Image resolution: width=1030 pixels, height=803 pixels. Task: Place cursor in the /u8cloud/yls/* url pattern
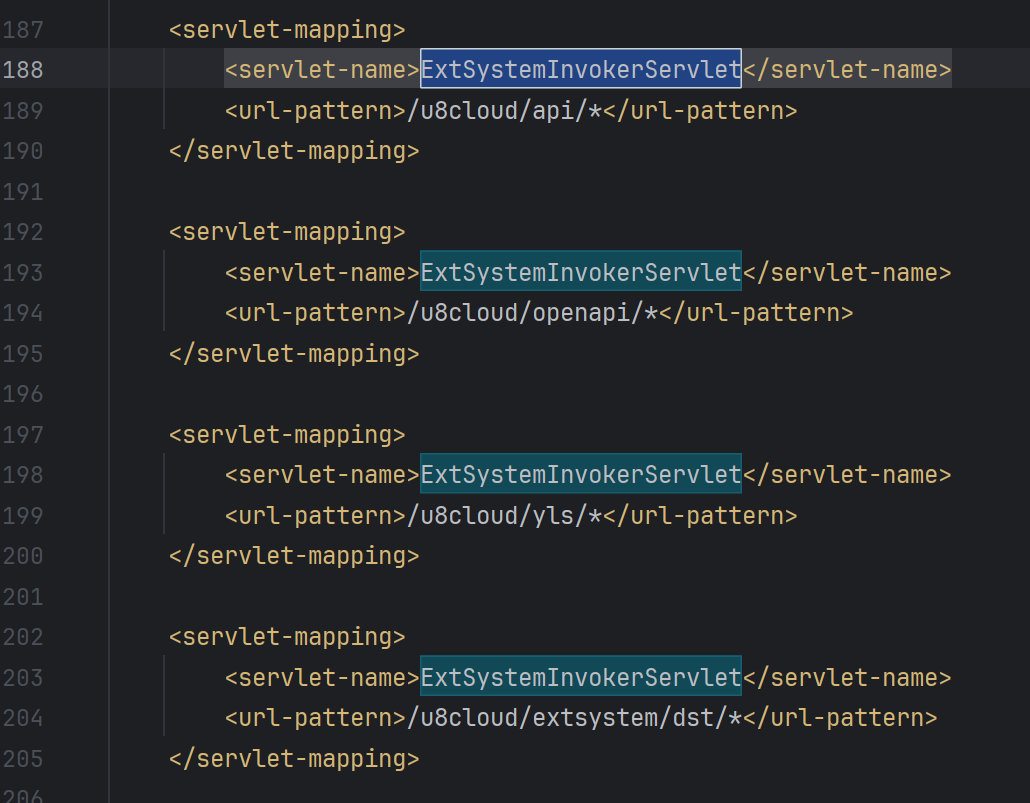coord(504,516)
